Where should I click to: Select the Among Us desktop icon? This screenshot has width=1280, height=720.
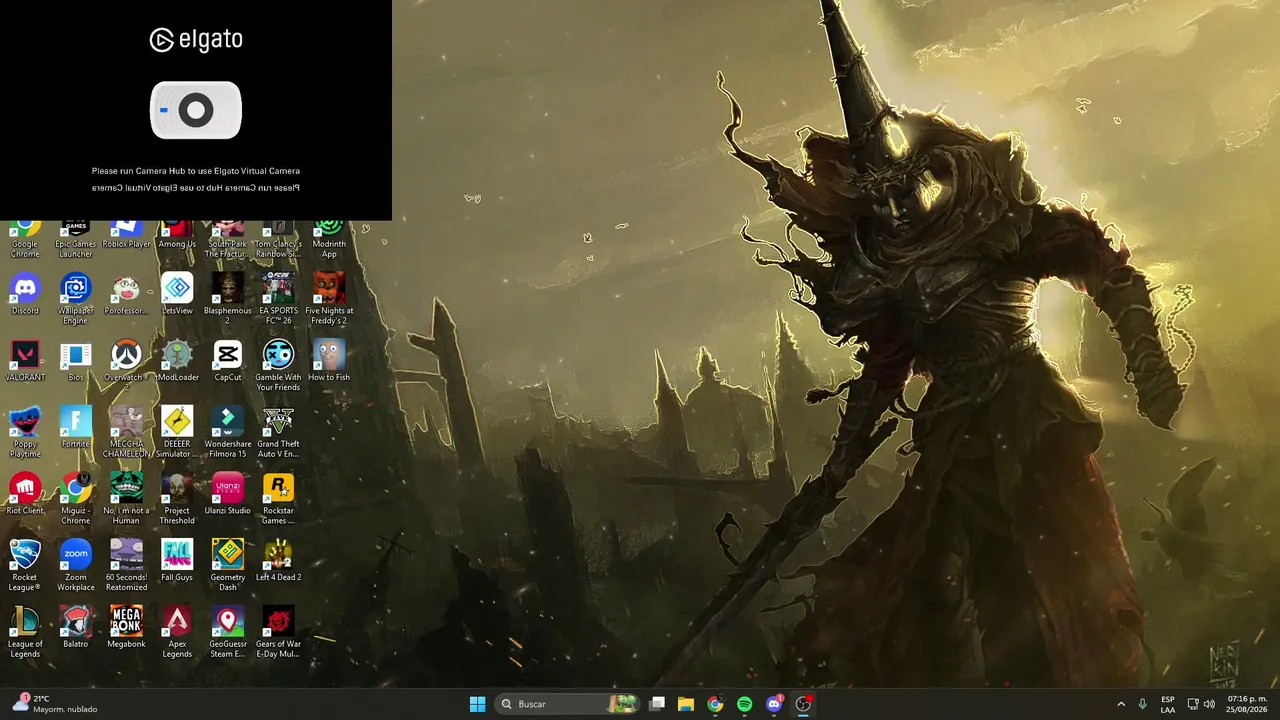[x=177, y=236]
